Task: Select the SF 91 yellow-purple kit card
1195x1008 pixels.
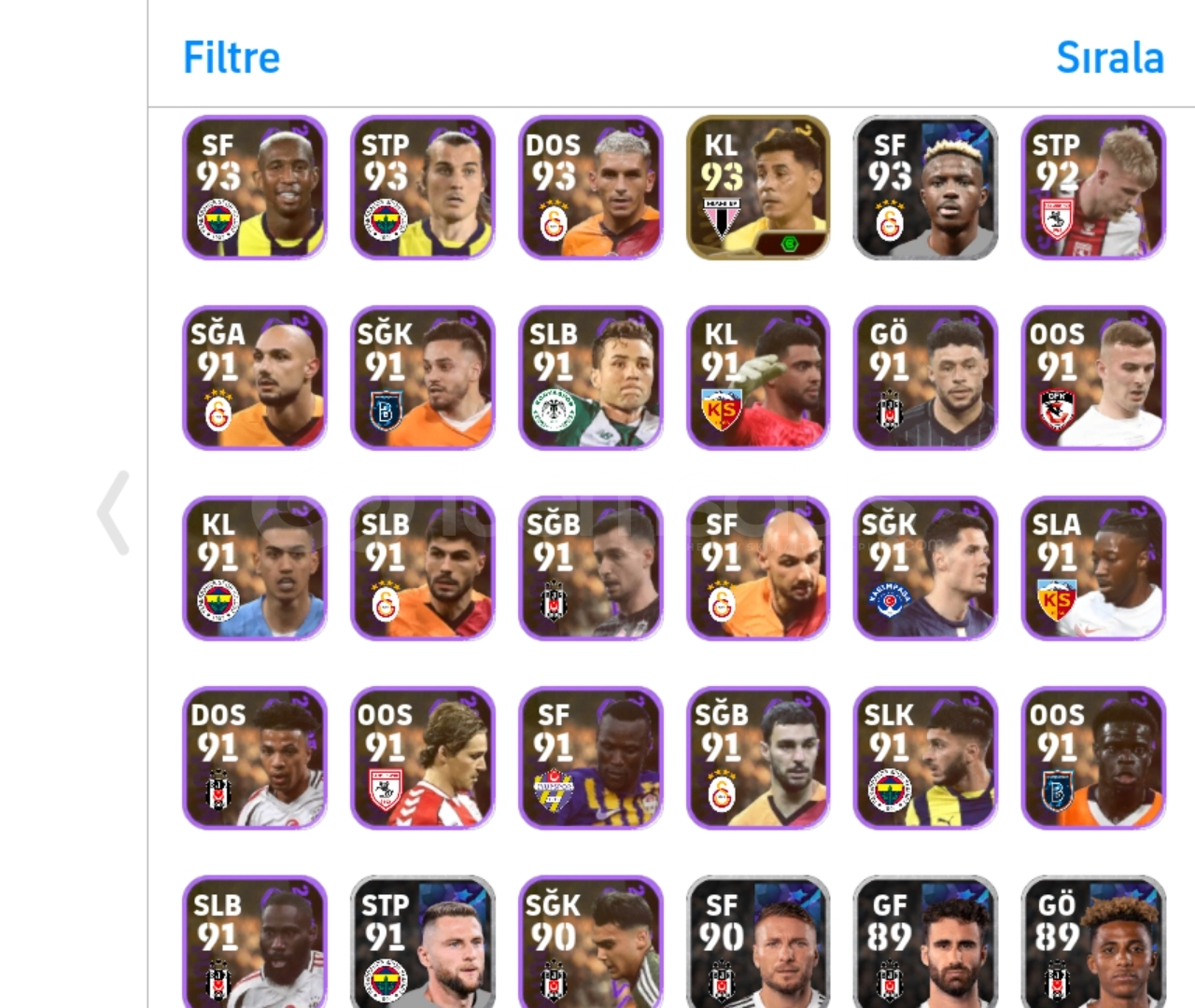Action: point(591,759)
